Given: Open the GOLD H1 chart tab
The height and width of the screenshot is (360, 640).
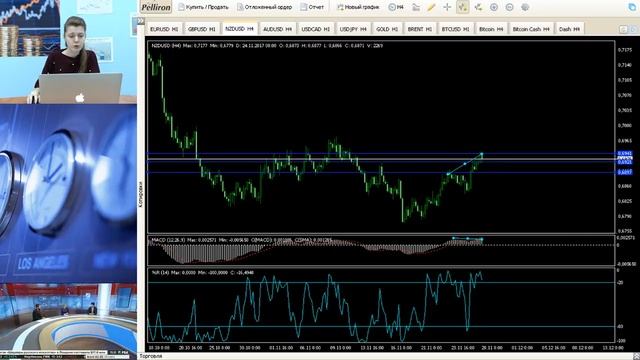Looking at the screenshot, I should 387,29.
